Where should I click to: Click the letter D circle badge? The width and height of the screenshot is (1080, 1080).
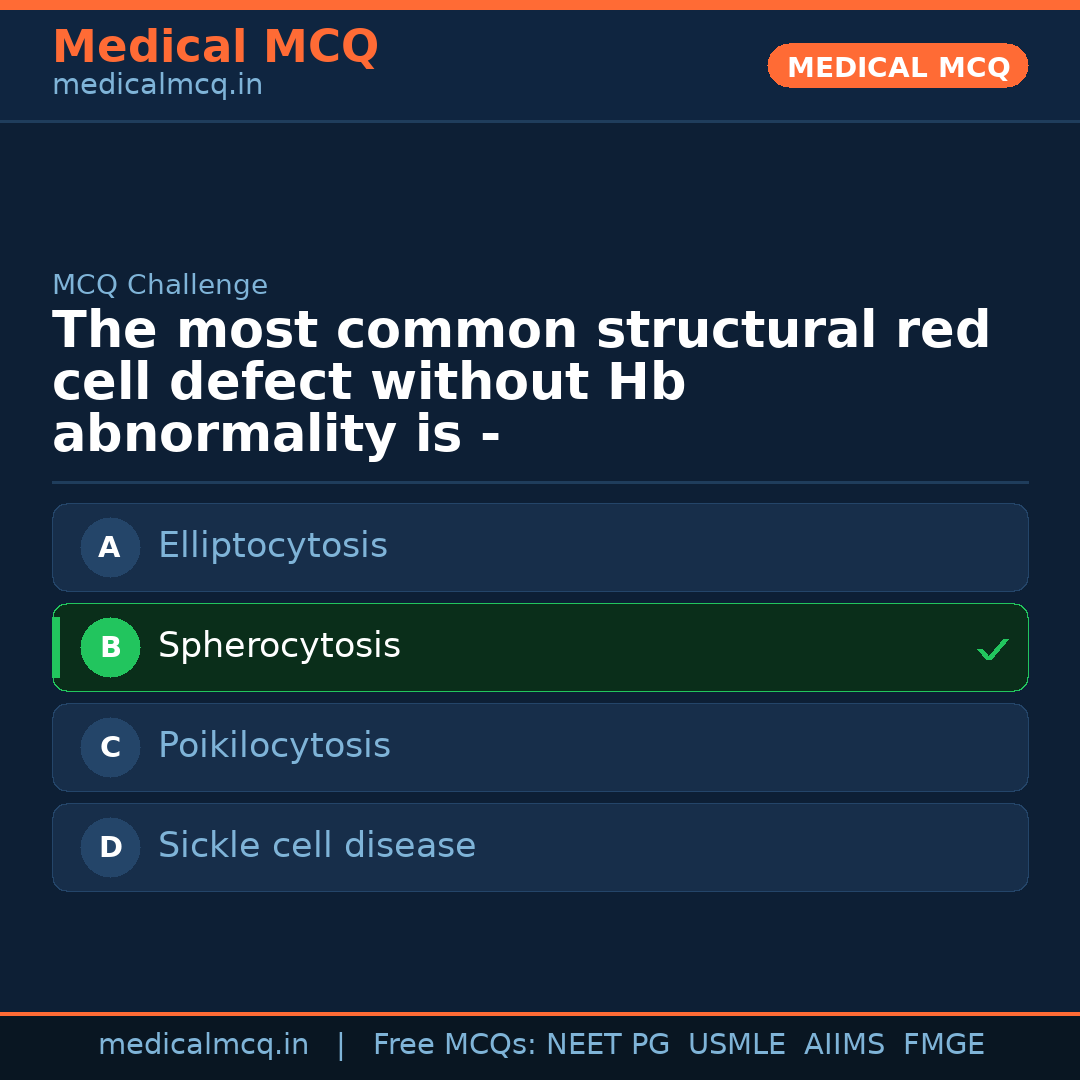110,847
